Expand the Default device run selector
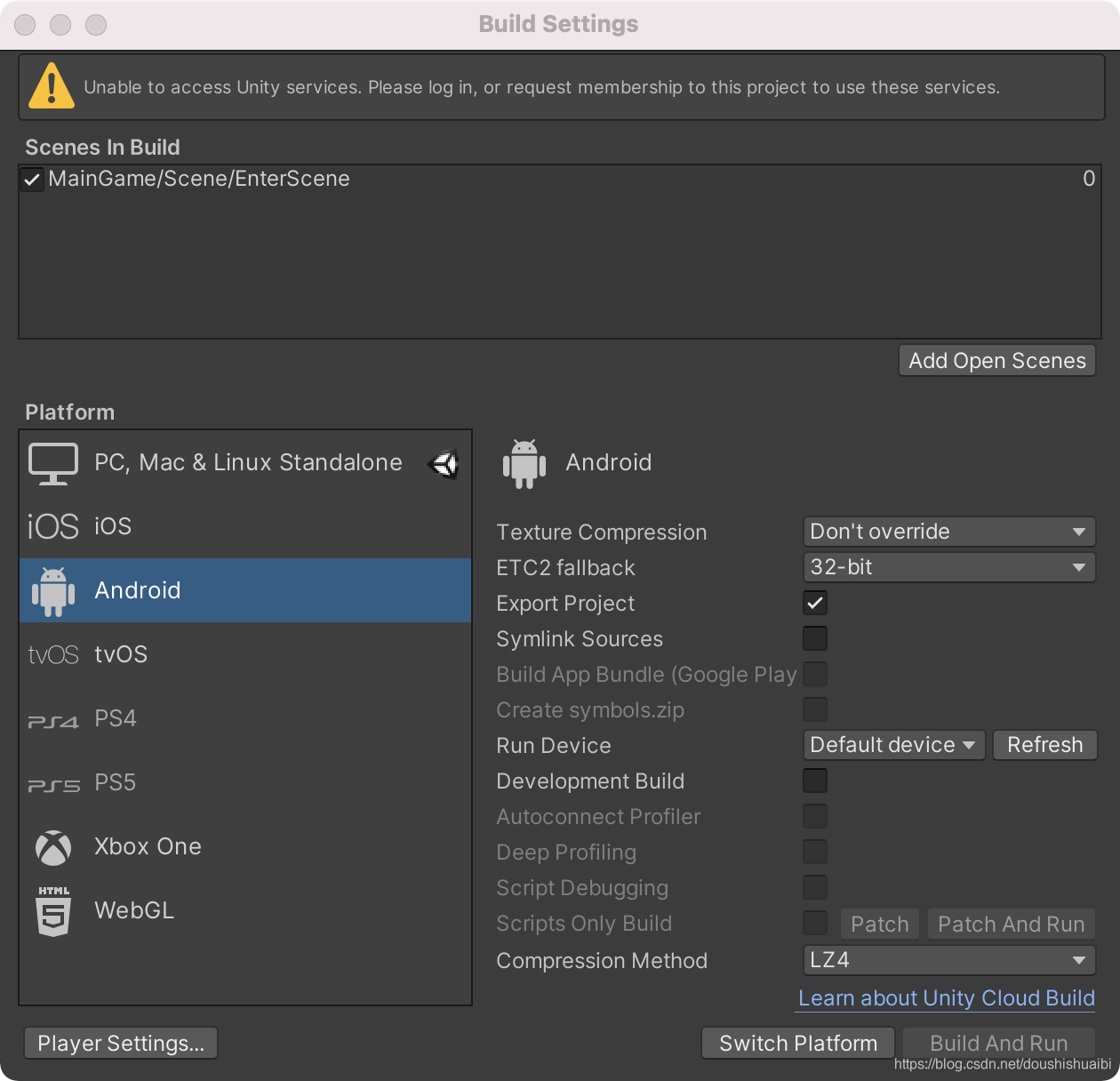 pyautogui.click(x=892, y=745)
